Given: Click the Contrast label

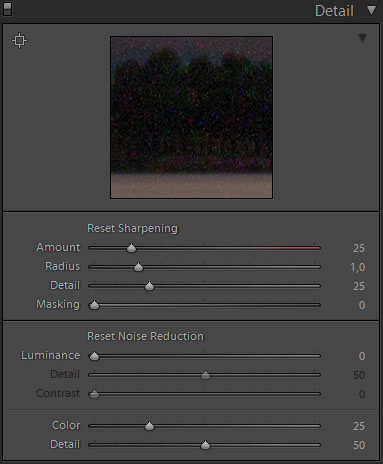Looking at the screenshot, I should (58, 394).
